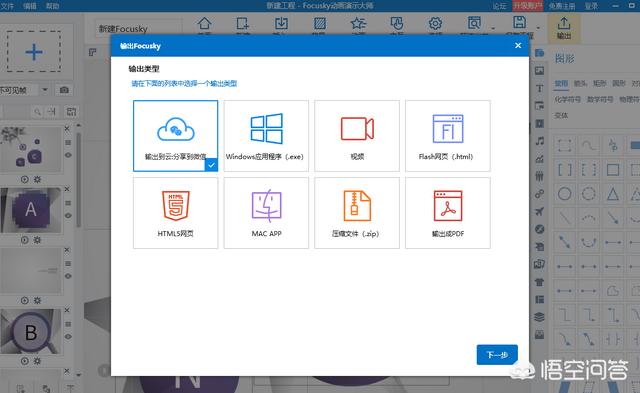Click the airplane icon in right sidebar
This screenshot has height=393, width=640.
(540, 211)
